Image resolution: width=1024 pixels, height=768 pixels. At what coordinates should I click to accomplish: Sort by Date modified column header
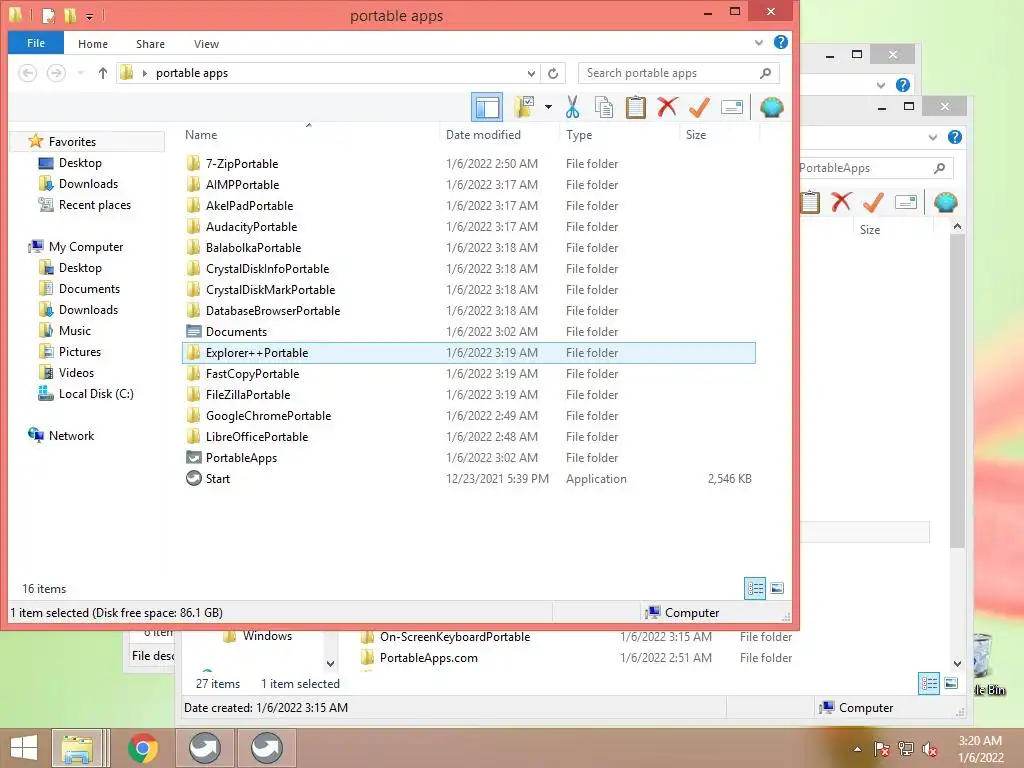[x=483, y=135]
